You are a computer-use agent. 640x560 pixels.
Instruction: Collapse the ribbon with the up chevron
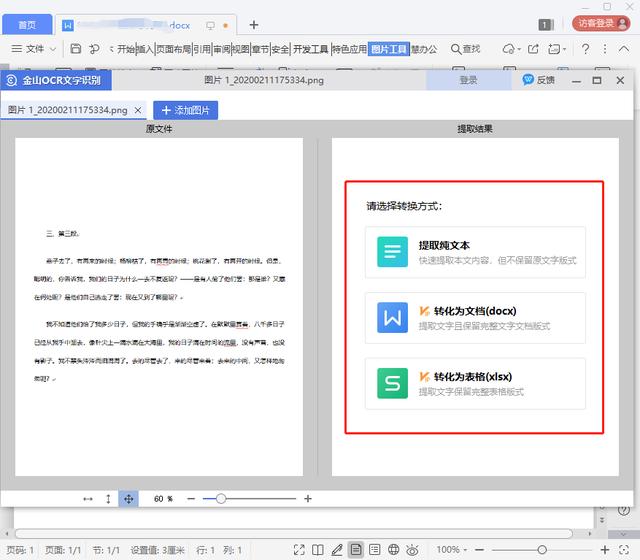point(623,49)
